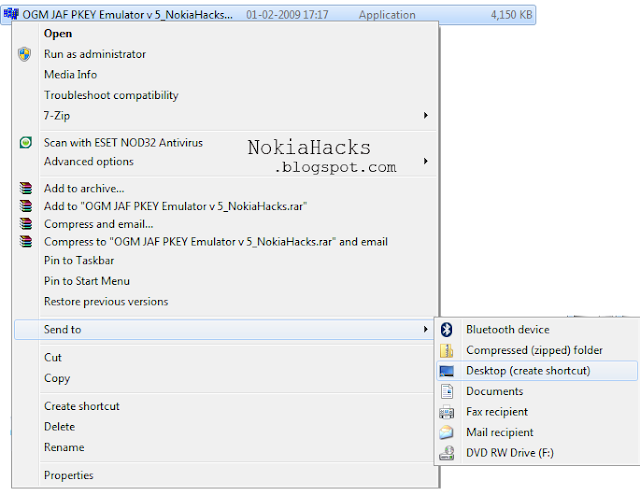Click the Fax recipient icon
Screen dimensions: 640x495
click(447, 412)
